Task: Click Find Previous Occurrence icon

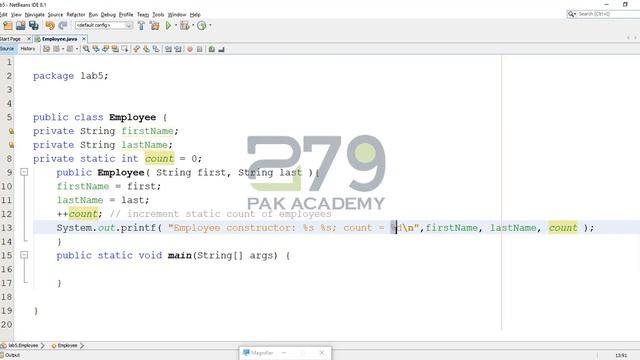Action: [96, 49]
